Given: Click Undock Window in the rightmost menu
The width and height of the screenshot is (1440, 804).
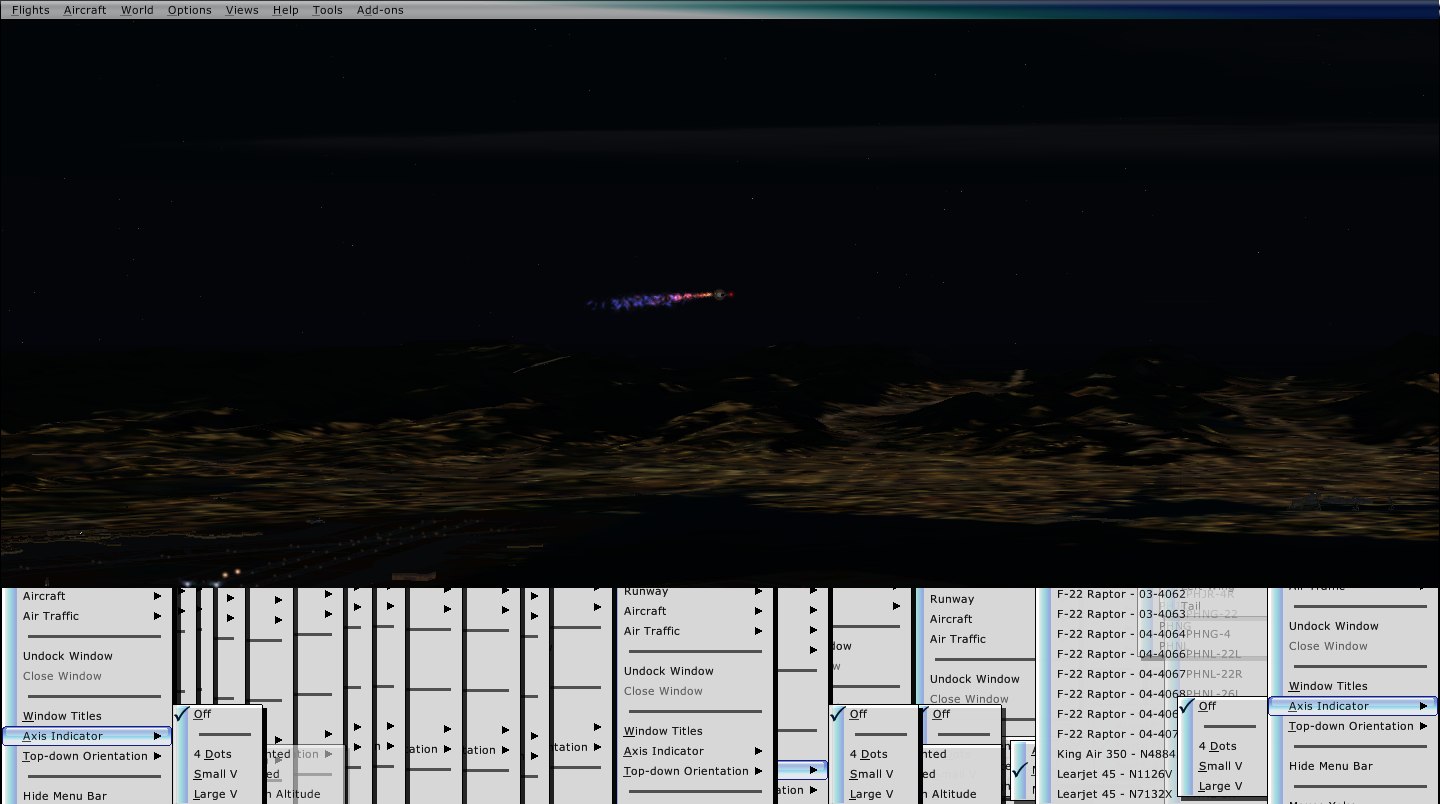Looking at the screenshot, I should coord(1333,626).
